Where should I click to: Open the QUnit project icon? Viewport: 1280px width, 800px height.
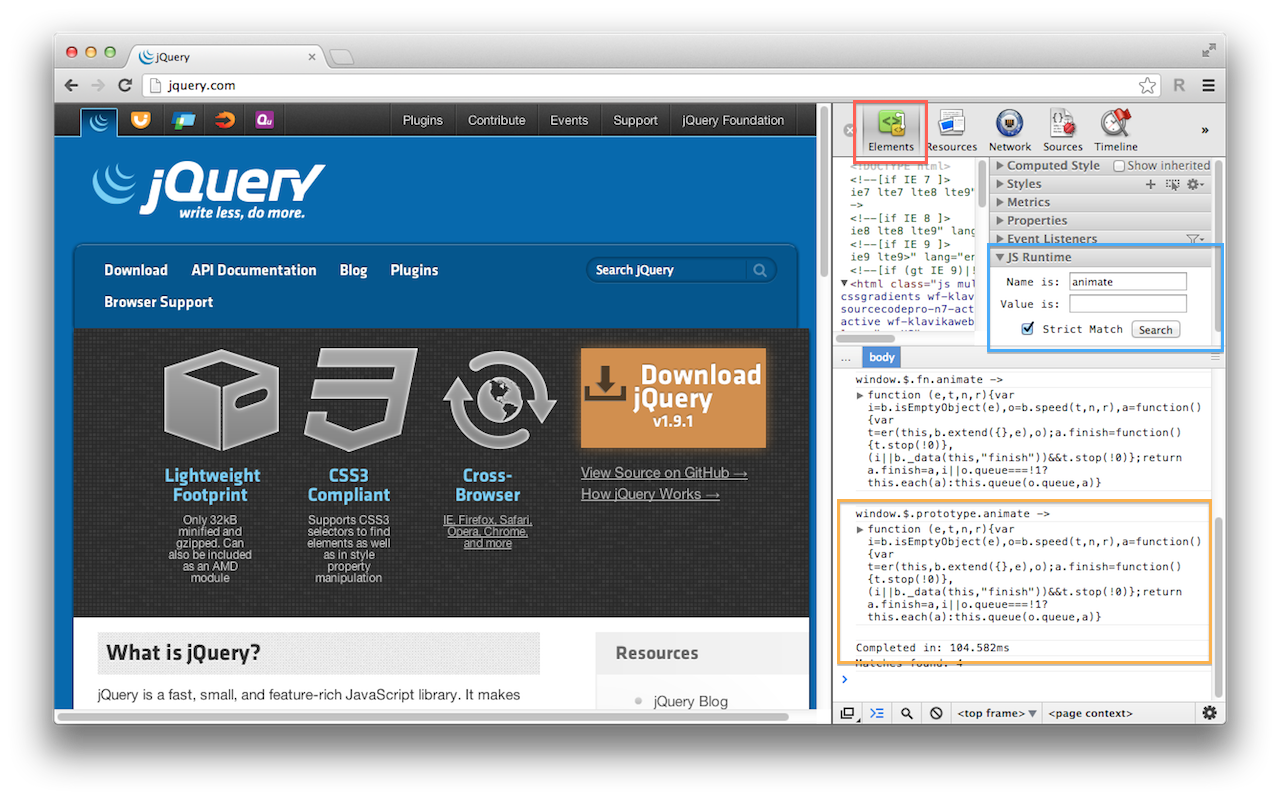265,120
